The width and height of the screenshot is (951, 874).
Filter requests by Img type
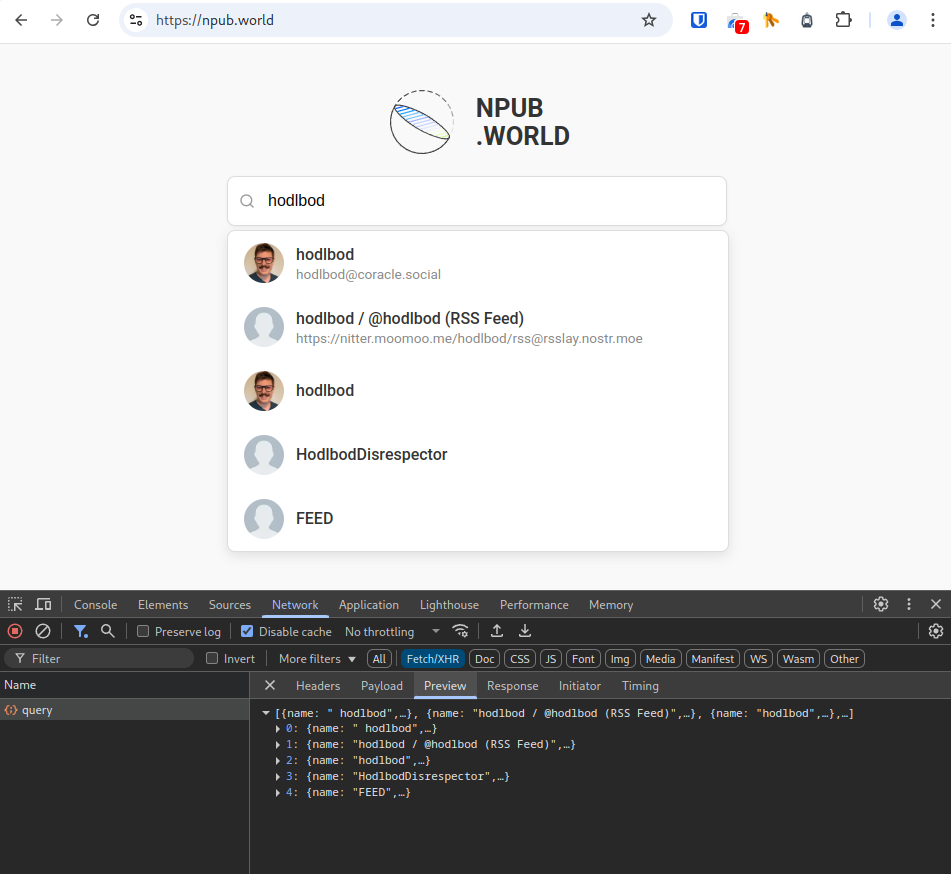tap(620, 659)
